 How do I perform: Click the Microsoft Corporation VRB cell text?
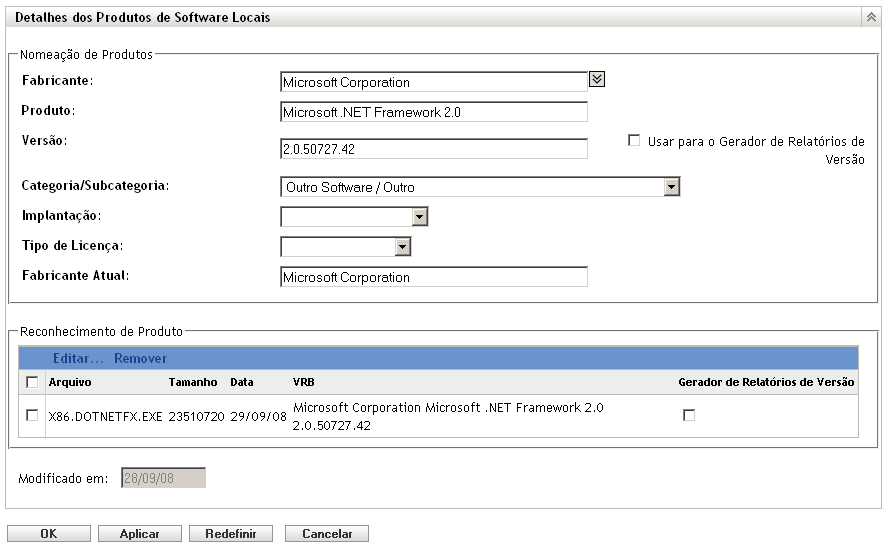pos(448,416)
